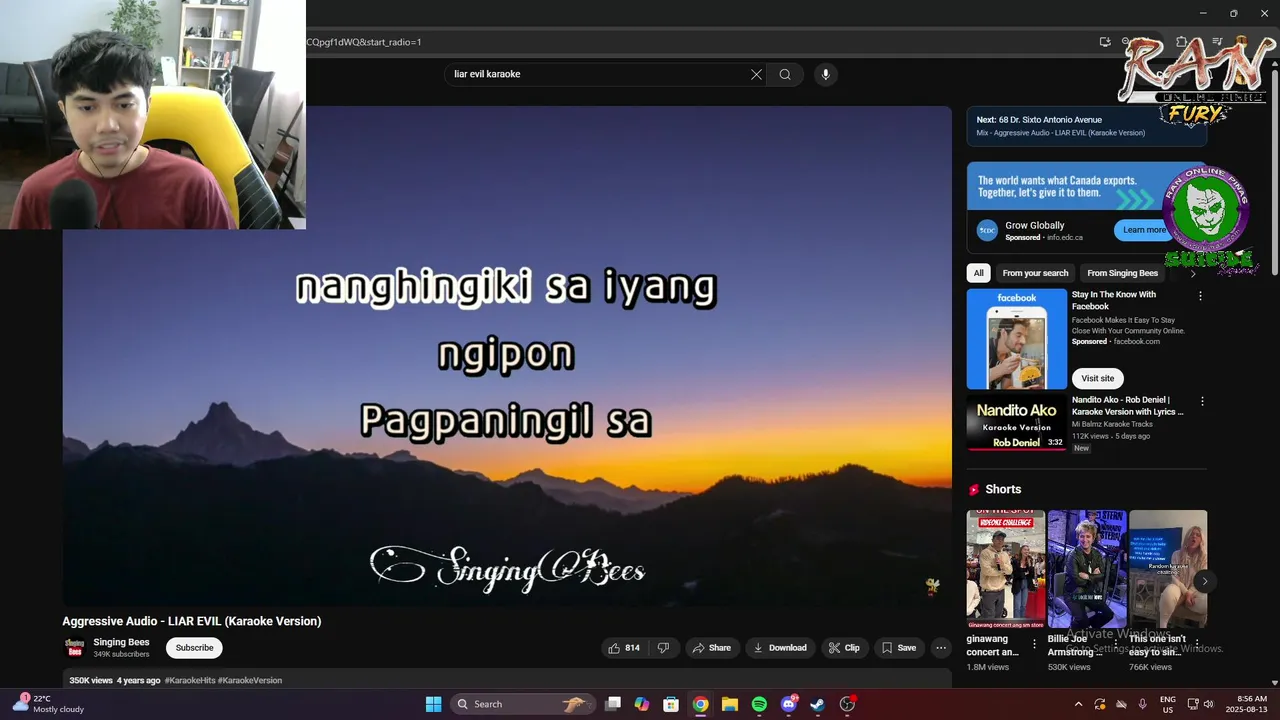Open the ENG US language switcher
Viewport: 1280px width, 720px height.
pos(1168,704)
